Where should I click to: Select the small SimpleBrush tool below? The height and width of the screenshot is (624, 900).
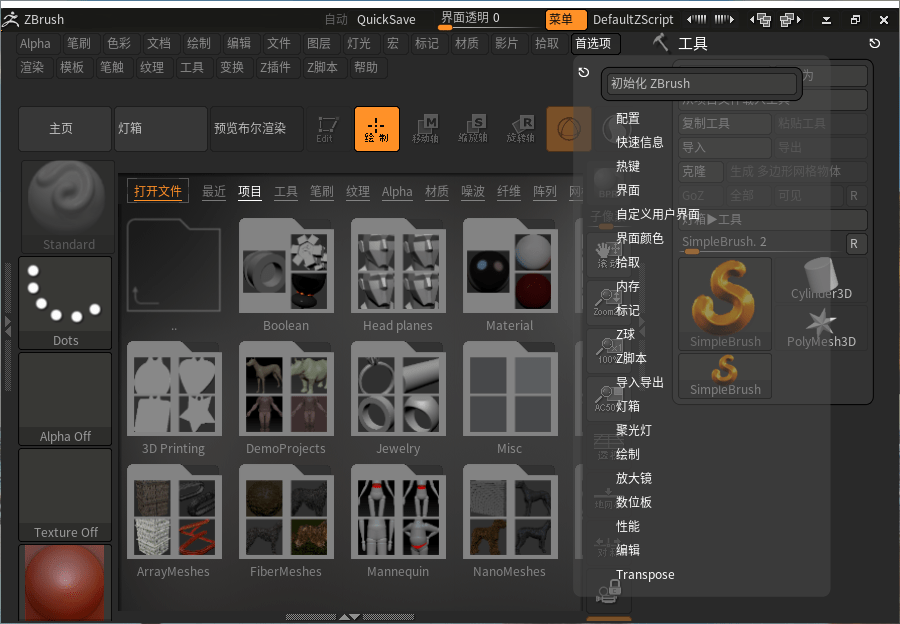pyautogui.click(x=725, y=375)
